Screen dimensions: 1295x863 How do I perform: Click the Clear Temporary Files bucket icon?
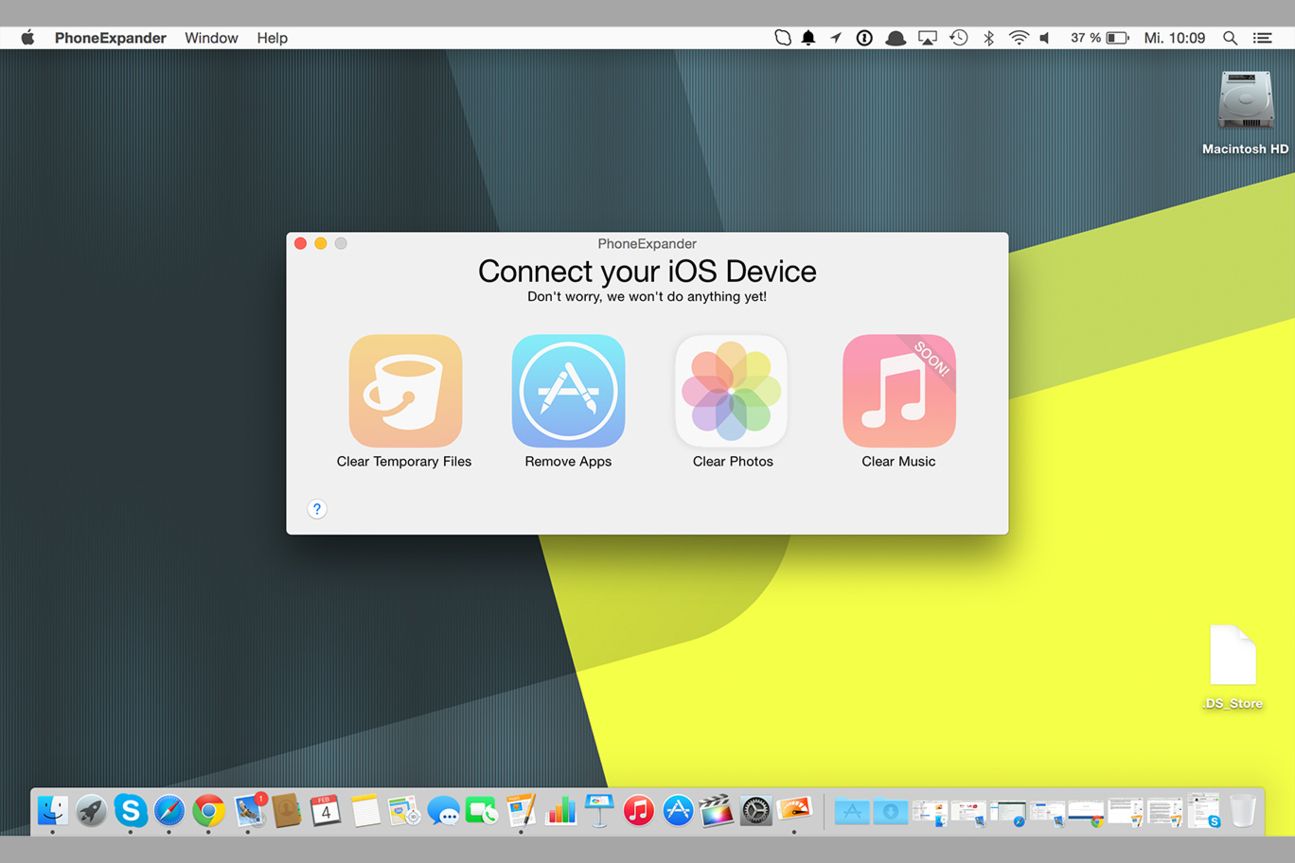(405, 391)
